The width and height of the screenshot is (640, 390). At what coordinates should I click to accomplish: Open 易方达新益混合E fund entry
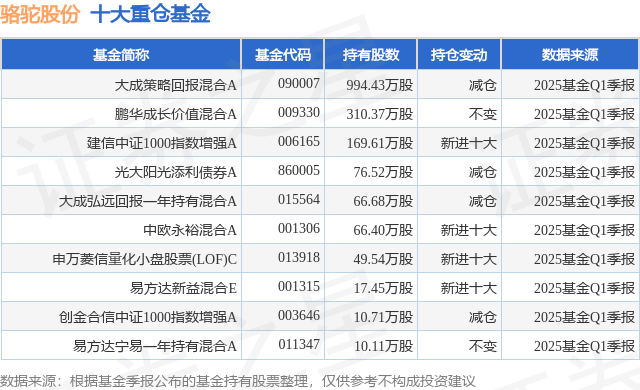pos(183,288)
